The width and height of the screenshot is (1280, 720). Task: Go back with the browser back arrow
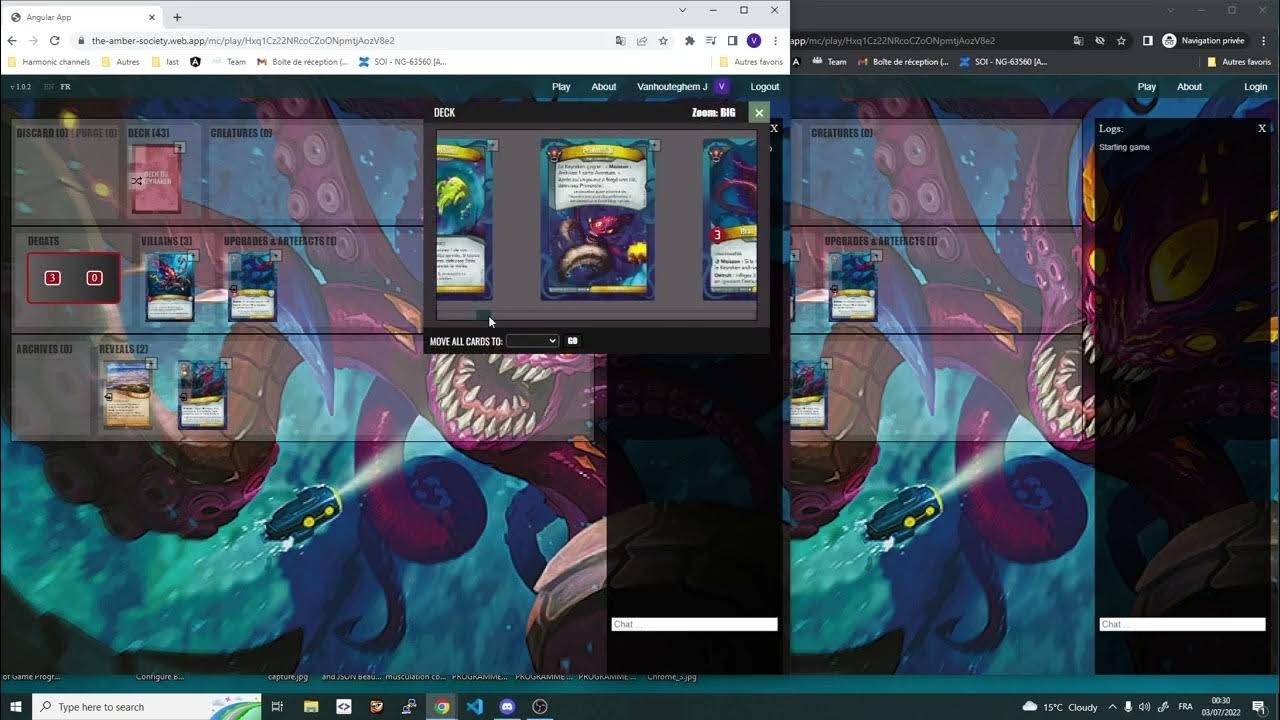(x=12, y=41)
